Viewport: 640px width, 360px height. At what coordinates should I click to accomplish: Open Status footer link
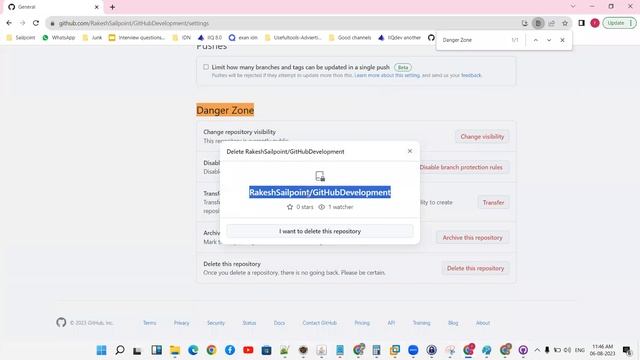(249, 323)
